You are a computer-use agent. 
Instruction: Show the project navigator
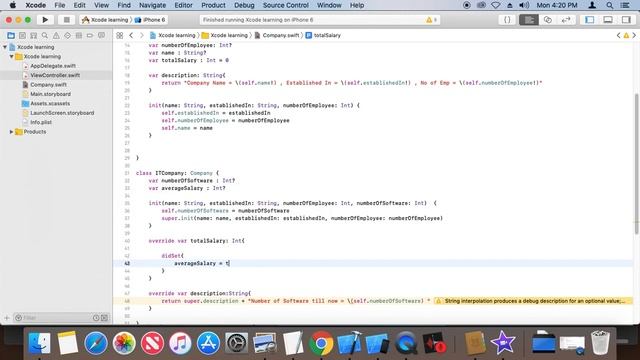click(x=11, y=36)
